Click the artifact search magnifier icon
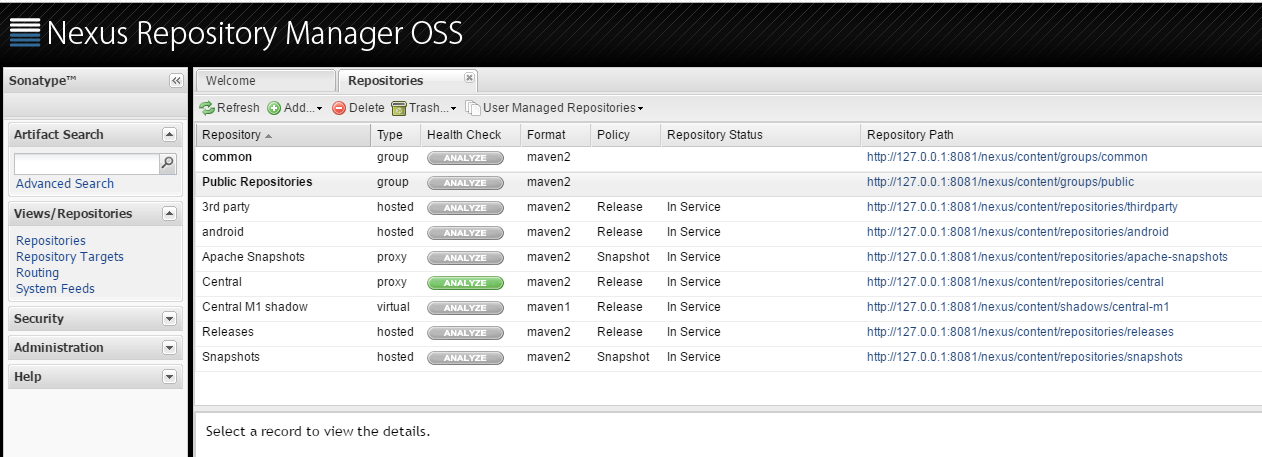The image size is (1262, 457). [167, 163]
